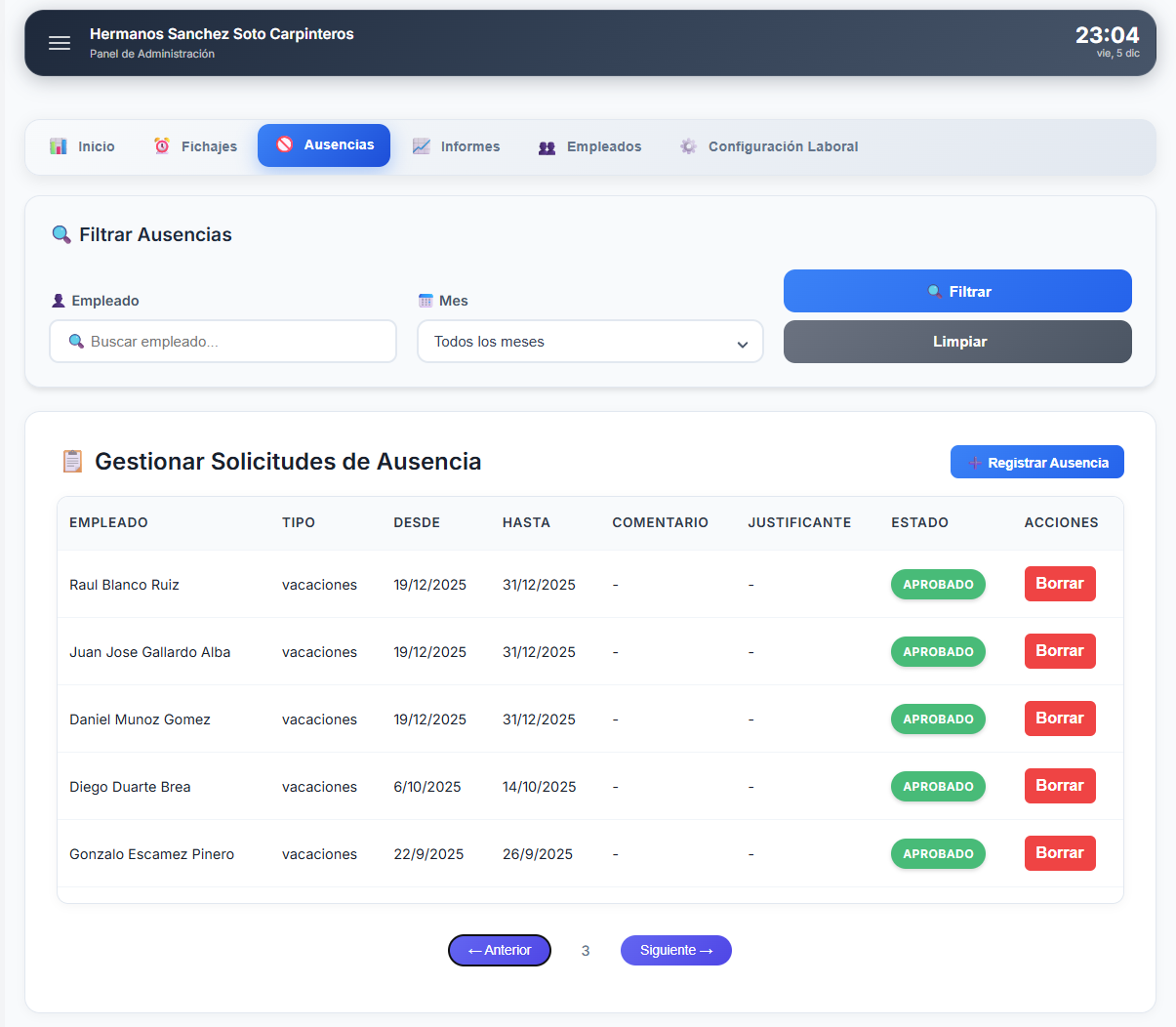1176x1027 pixels.
Task: Click the chevron arrow in Todos los meses
Action: [743, 344]
